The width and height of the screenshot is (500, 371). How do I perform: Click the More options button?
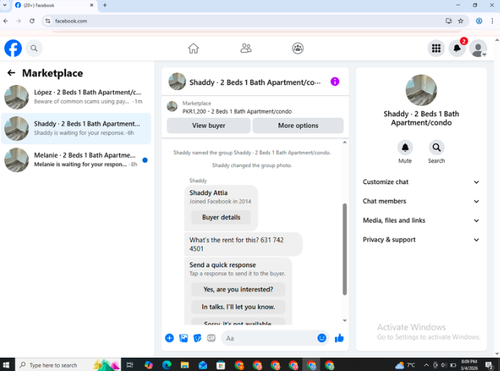298,126
